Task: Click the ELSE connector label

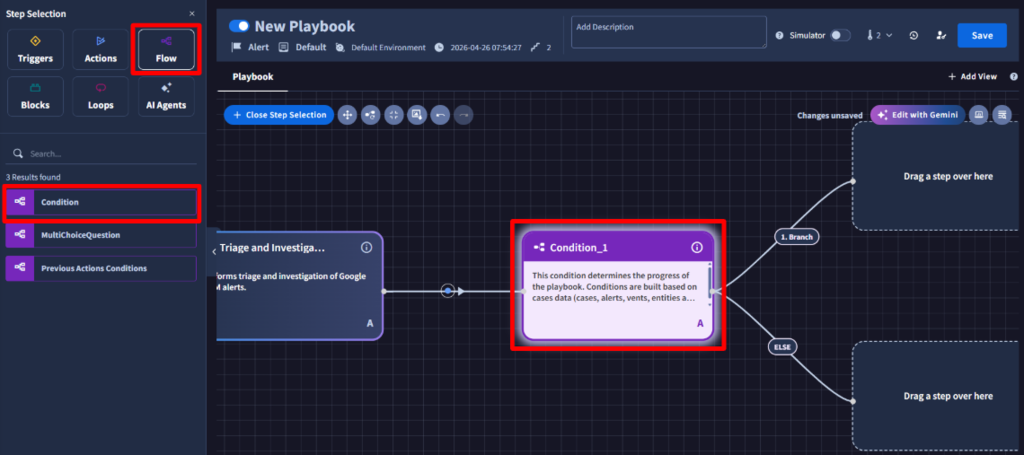Action: (782, 347)
